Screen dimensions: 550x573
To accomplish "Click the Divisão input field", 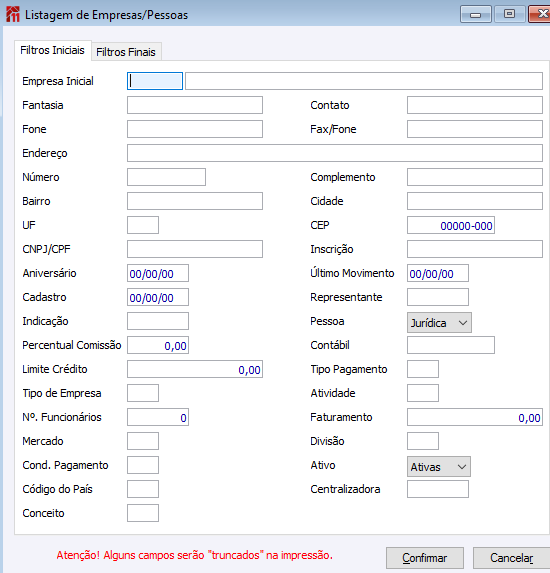I will (x=423, y=441).
